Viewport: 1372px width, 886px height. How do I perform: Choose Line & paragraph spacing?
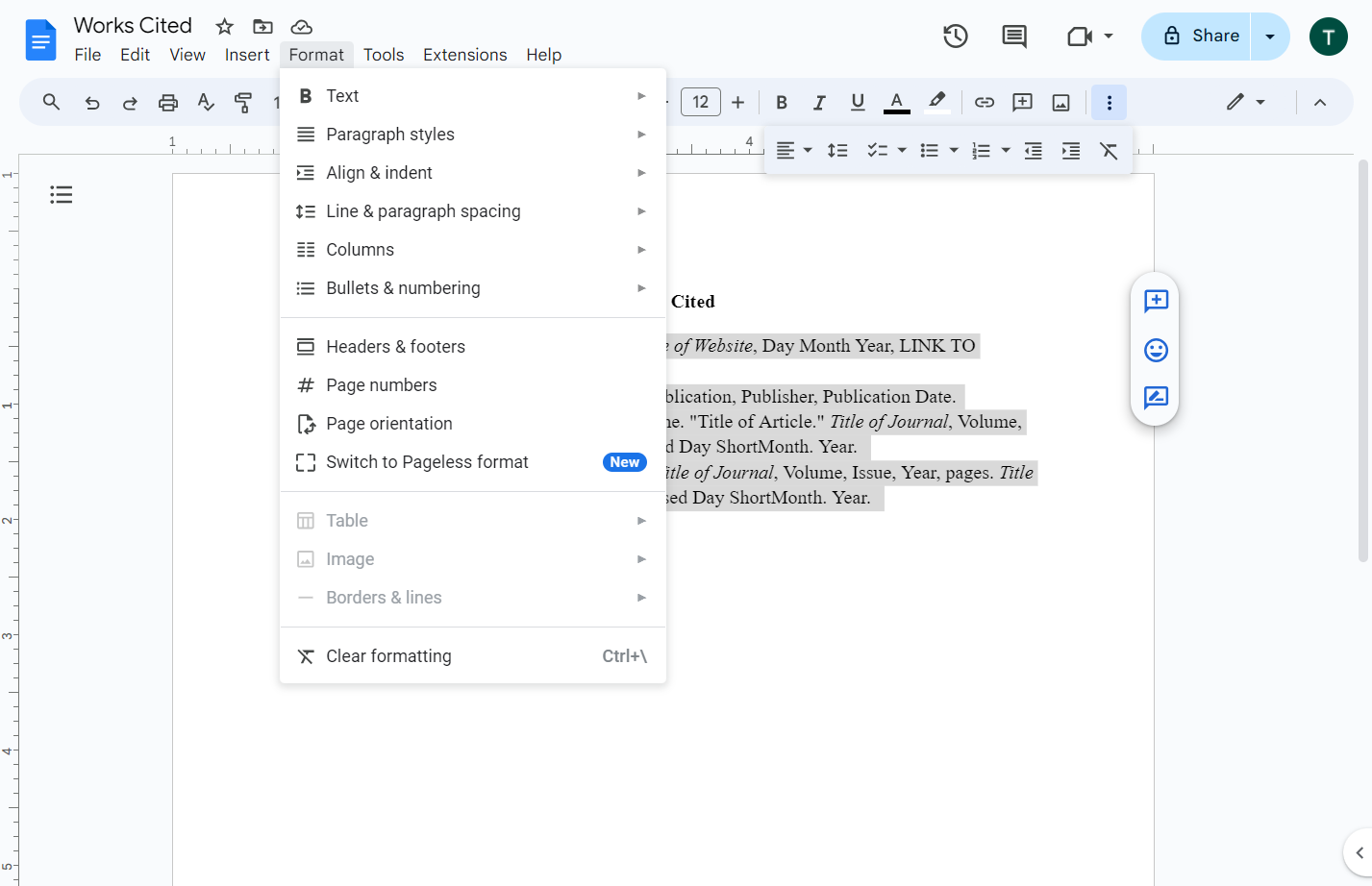click(x=473, y=211)
